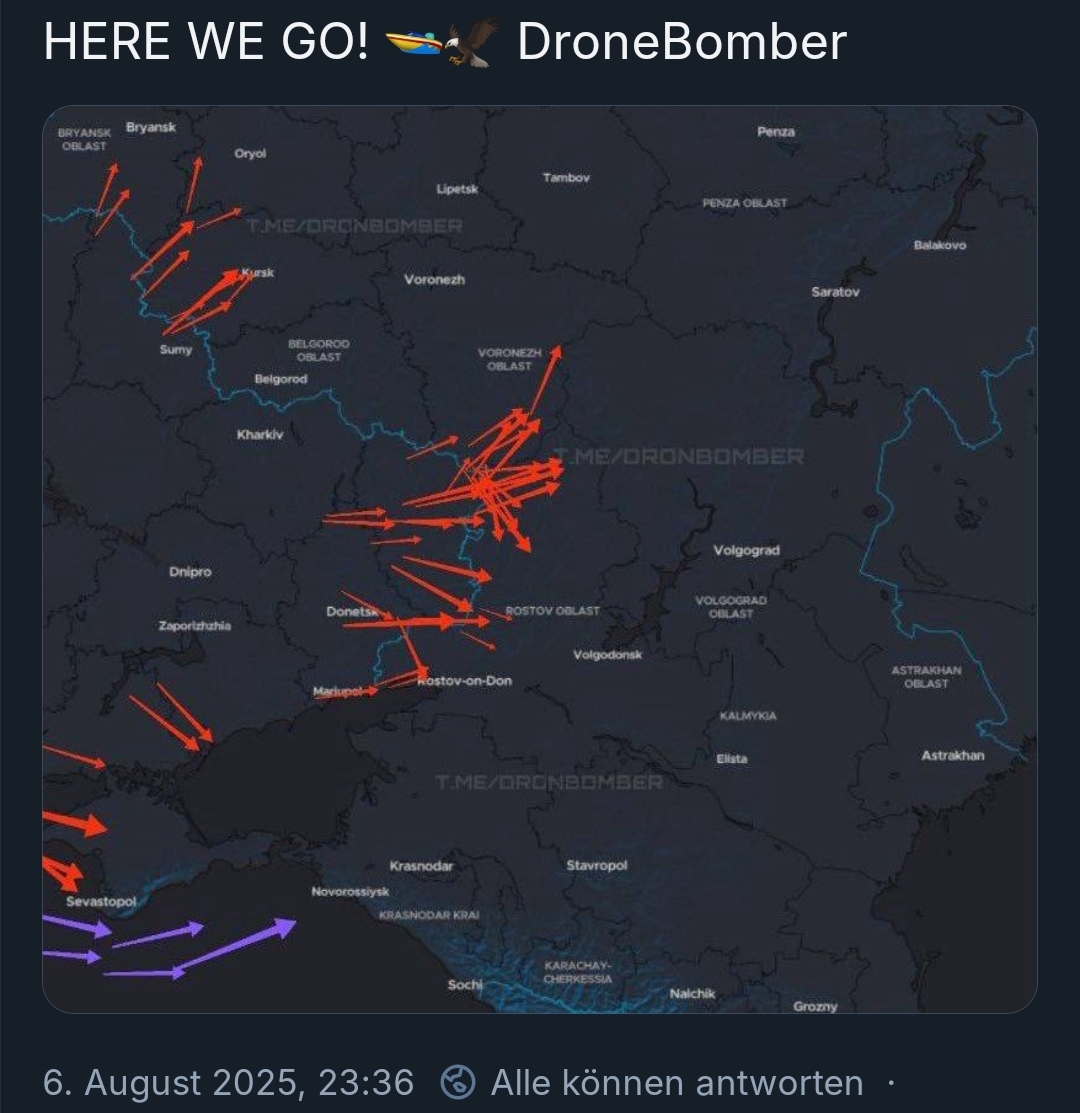The image size is (1080, 1113).
Task: Click the Saratov city label on map
Action: [835, 292]
